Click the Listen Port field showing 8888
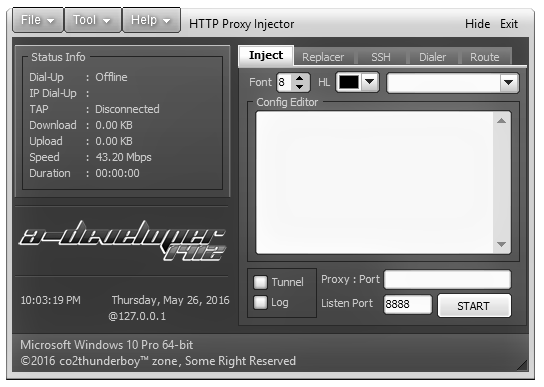Image resolution: width=544 pixels, height=387 pixels. click(408, 304)
